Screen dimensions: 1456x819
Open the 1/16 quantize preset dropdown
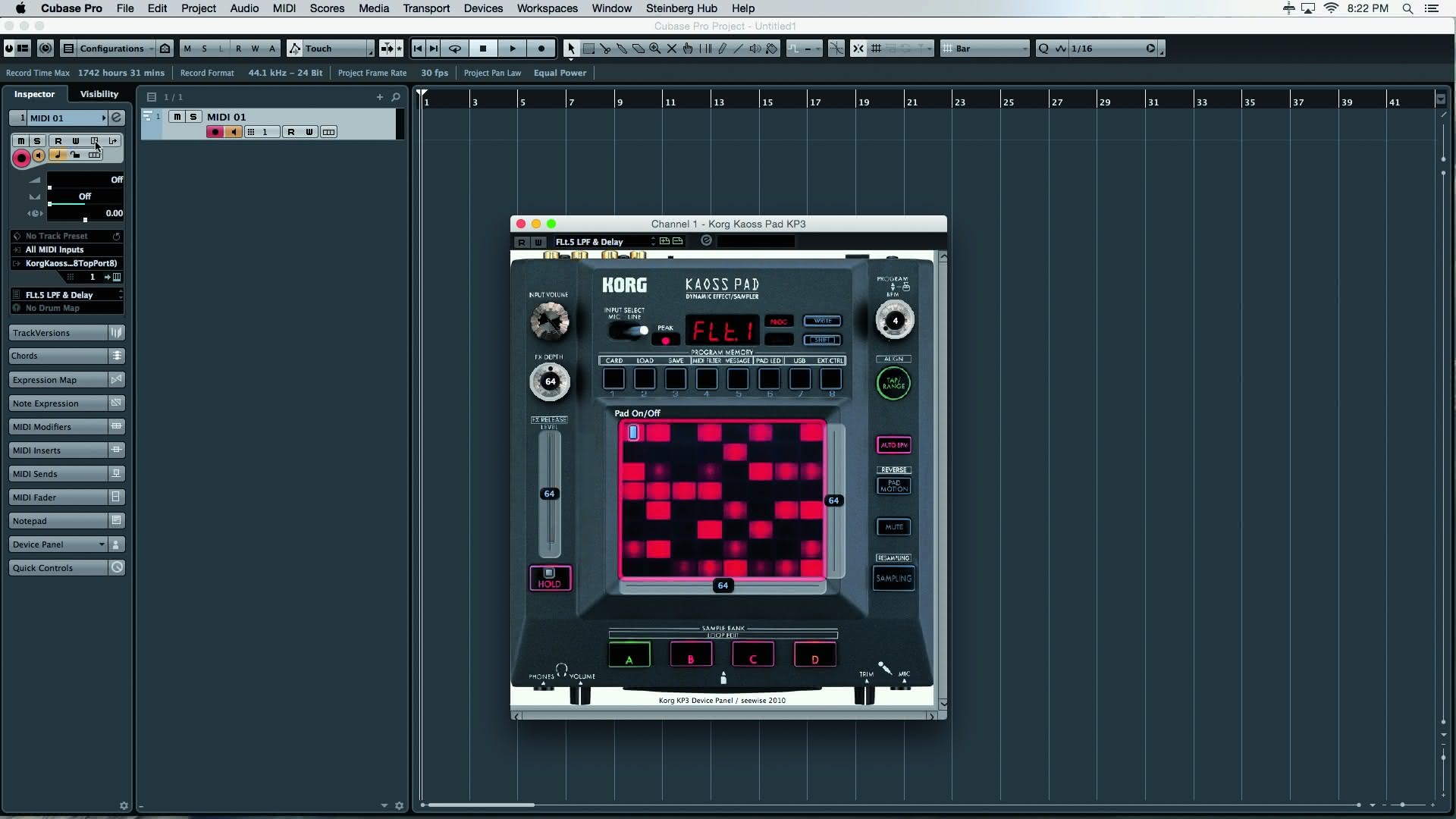(1113, 49)
